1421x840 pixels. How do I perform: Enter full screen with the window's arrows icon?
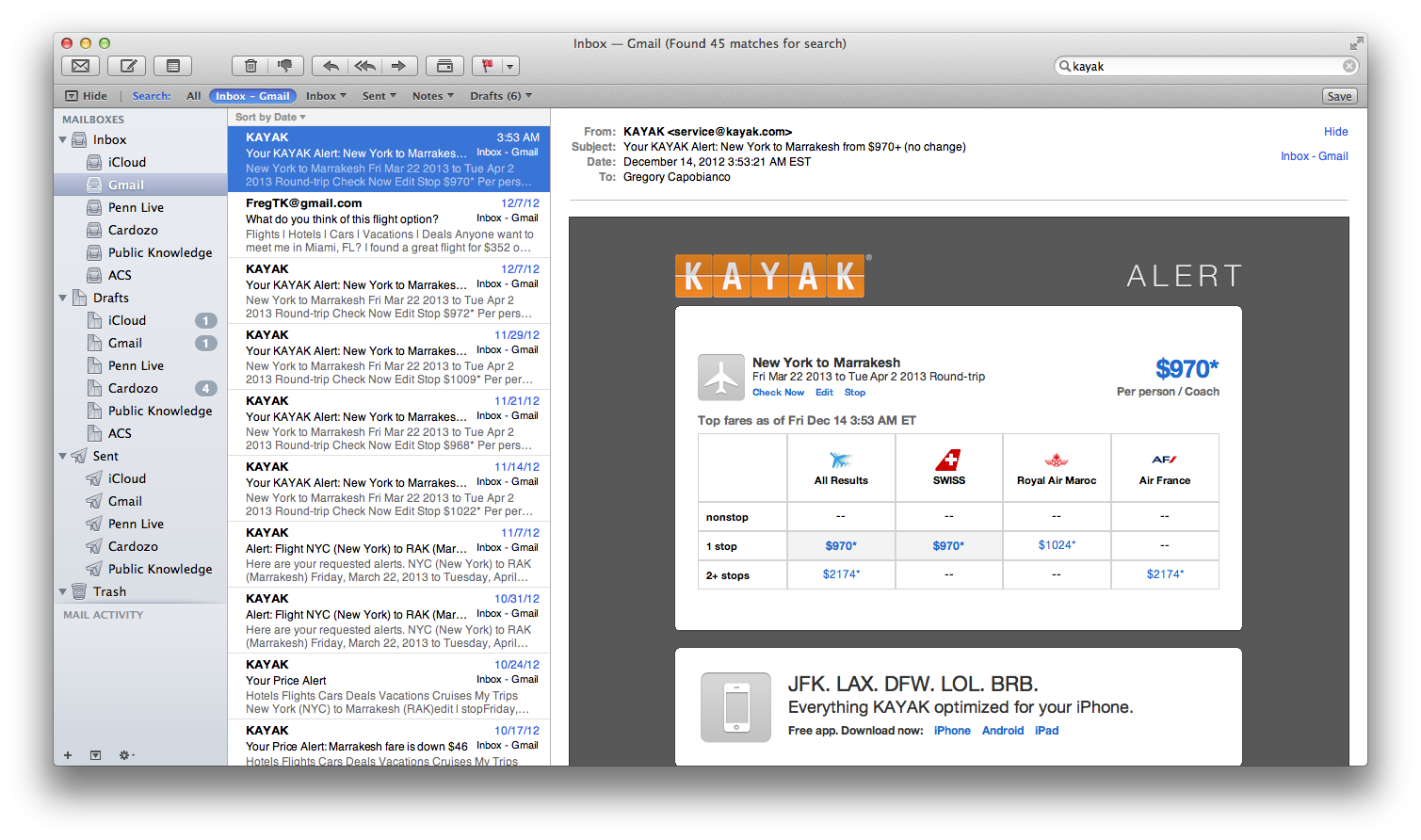(1356, 43)
